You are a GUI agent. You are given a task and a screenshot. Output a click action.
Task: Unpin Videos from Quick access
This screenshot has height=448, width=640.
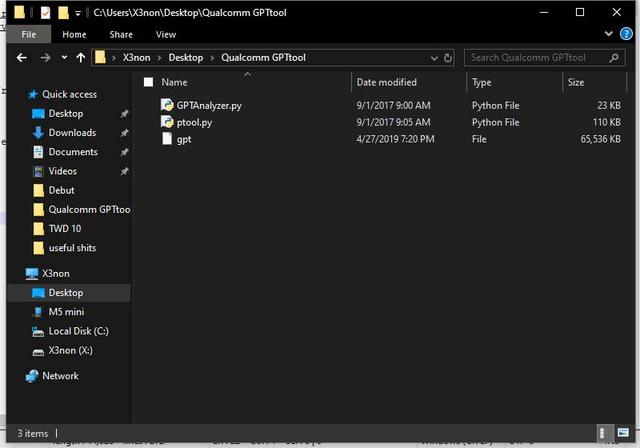point(124,171)
